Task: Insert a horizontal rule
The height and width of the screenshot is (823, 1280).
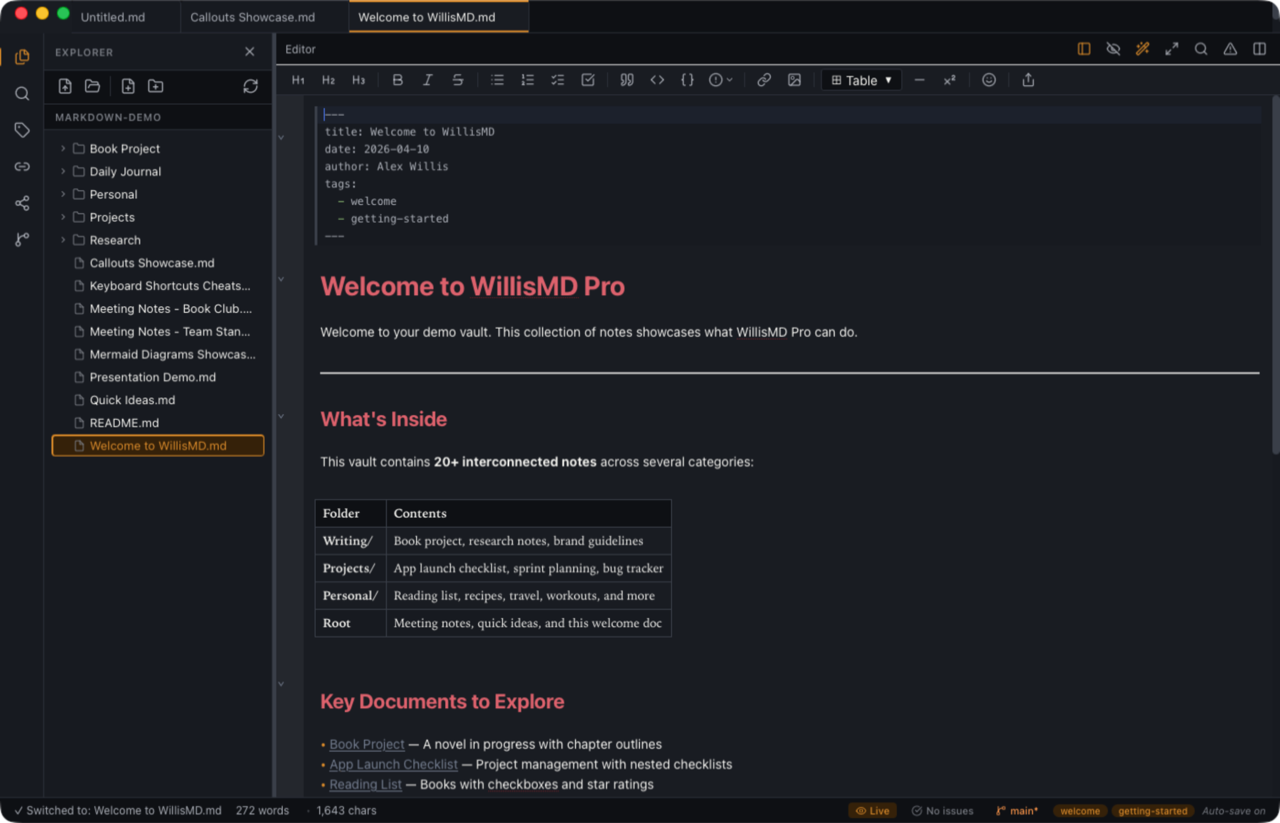Action: [x=919, y=80]
